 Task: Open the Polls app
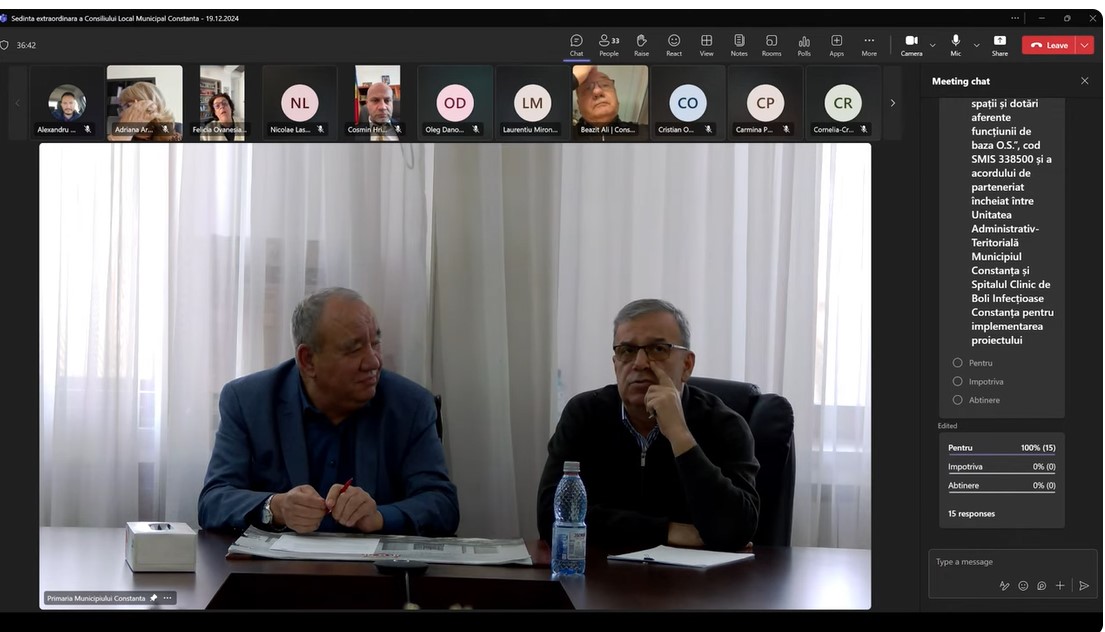tap(804, 44)
